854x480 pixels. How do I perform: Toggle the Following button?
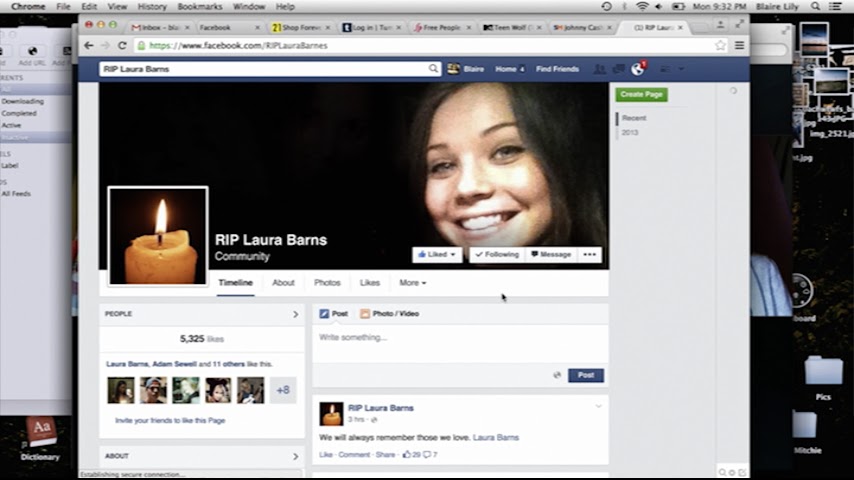point(497,255)
